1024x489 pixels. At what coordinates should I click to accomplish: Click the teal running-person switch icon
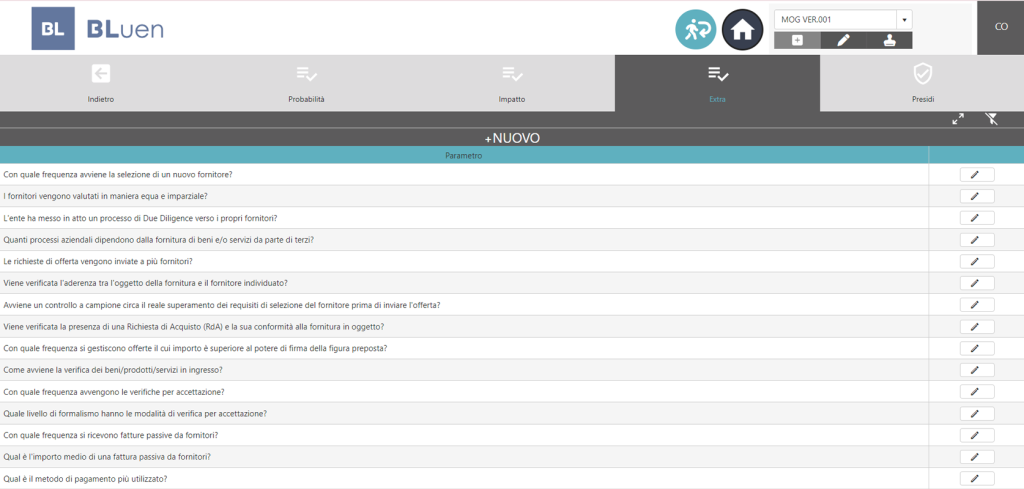pyautogui.click(x=696, y=29)
